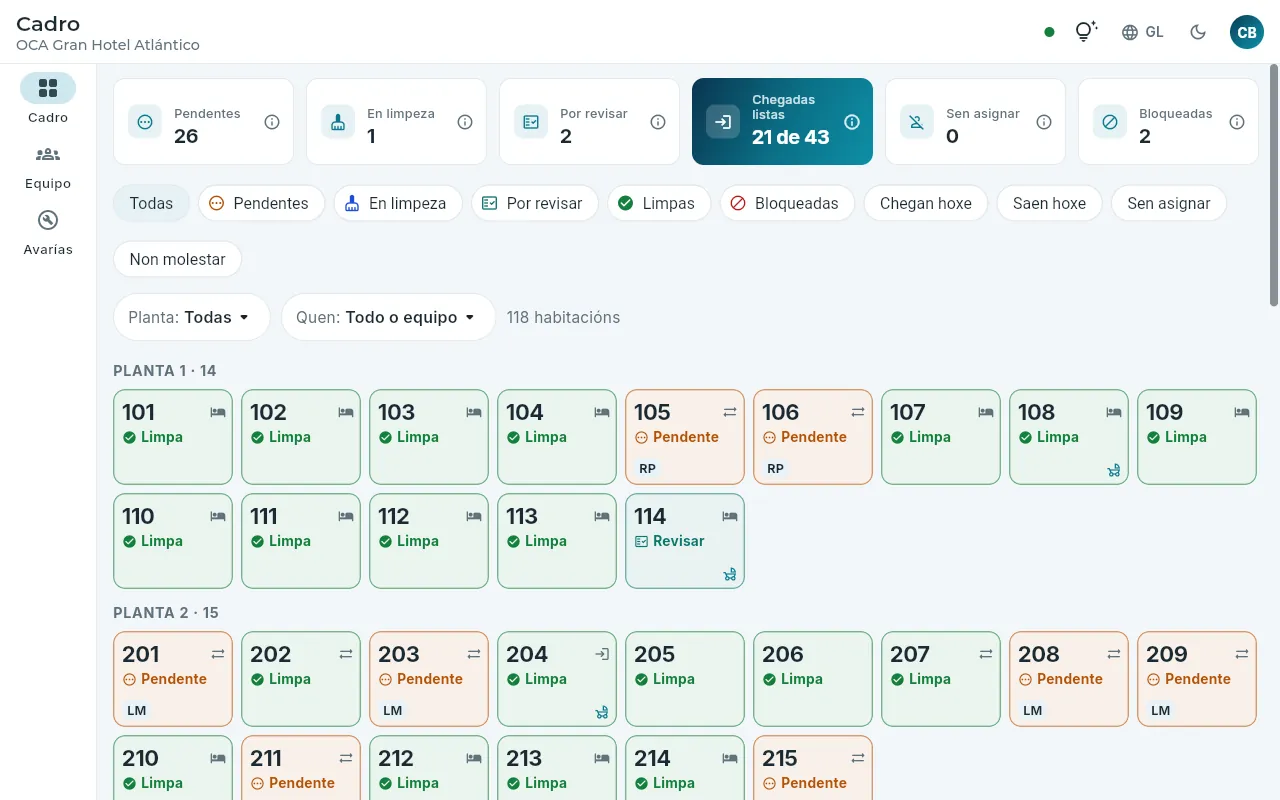1280x800 pixels.
Task: Toggle dark mode moon icon
Action: pos(1198,32)
